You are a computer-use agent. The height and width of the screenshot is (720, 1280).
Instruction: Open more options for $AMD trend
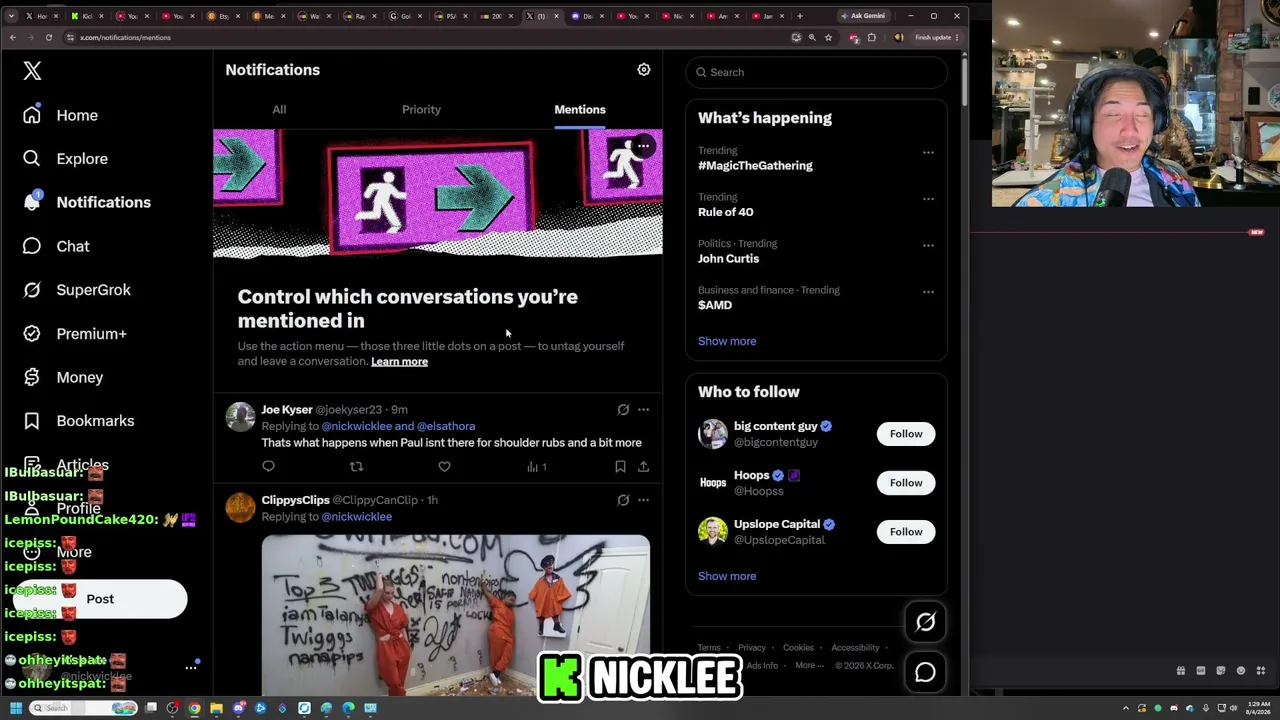click(928, 292)
